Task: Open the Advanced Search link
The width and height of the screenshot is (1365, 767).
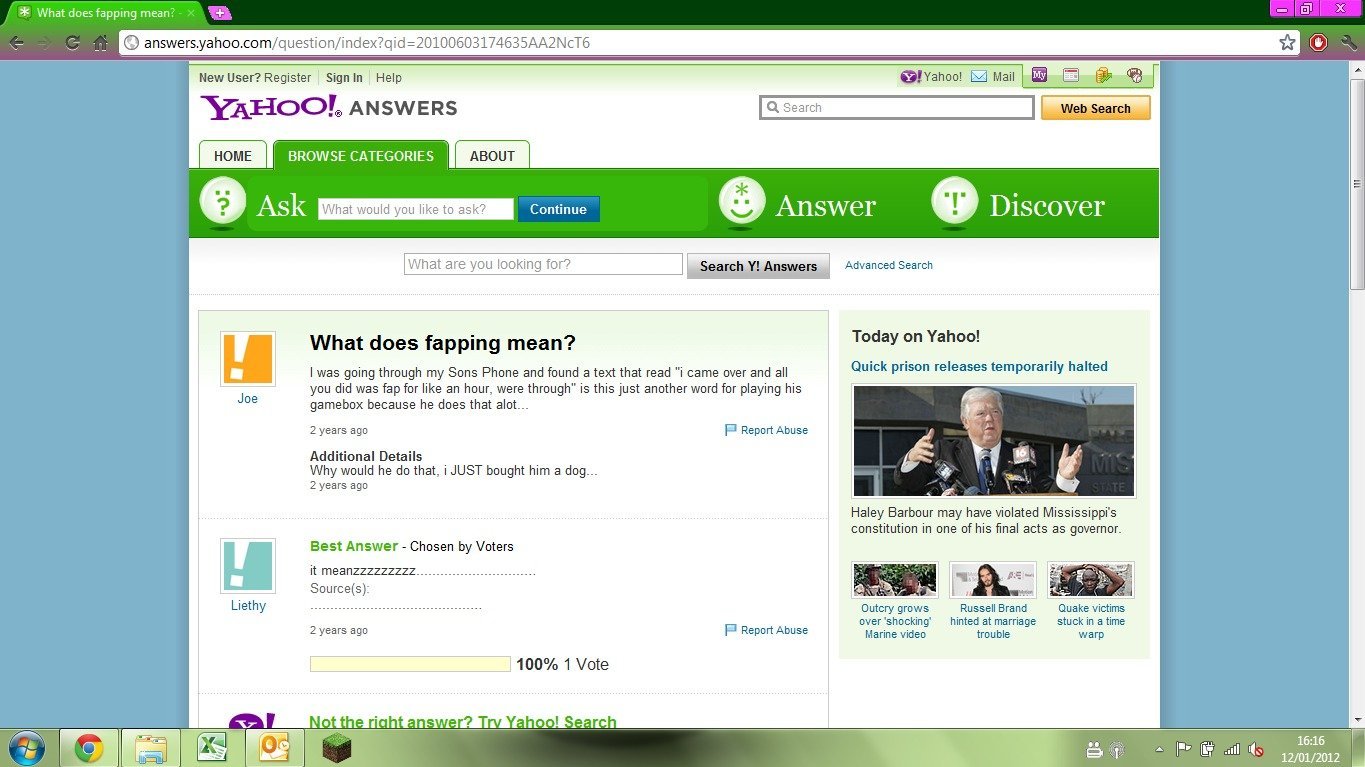Action: [889, 265]
